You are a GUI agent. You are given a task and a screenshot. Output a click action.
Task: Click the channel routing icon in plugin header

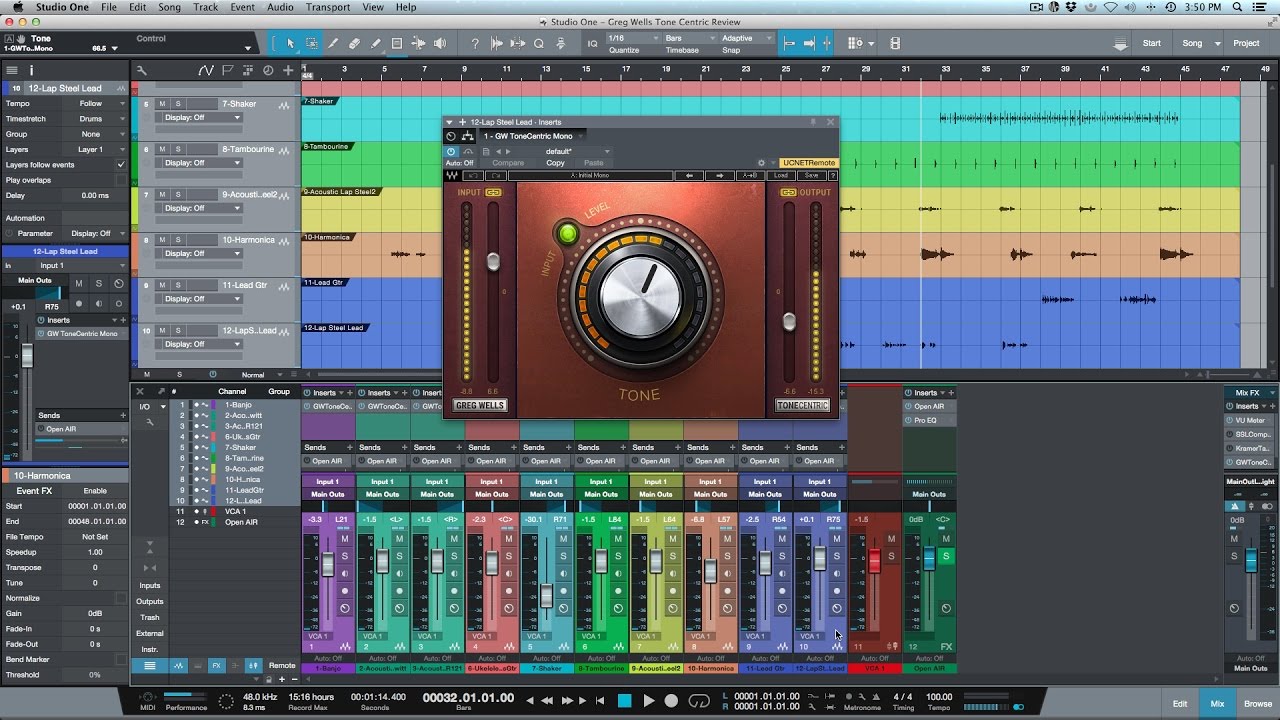(467, 136)
